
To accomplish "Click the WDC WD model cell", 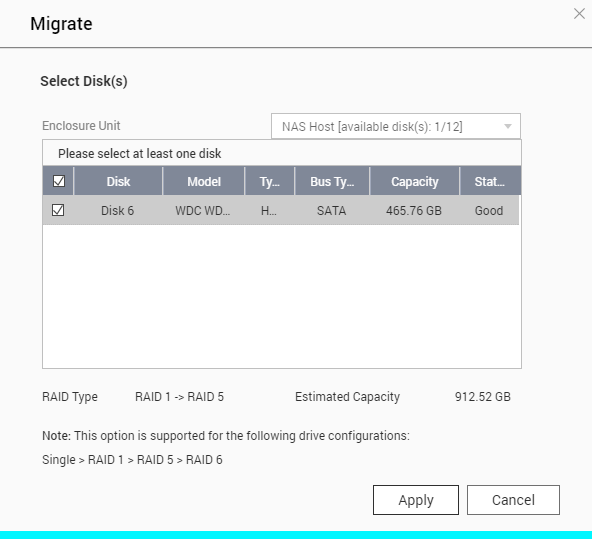I will pyautogui.click(x=203, y=210).
